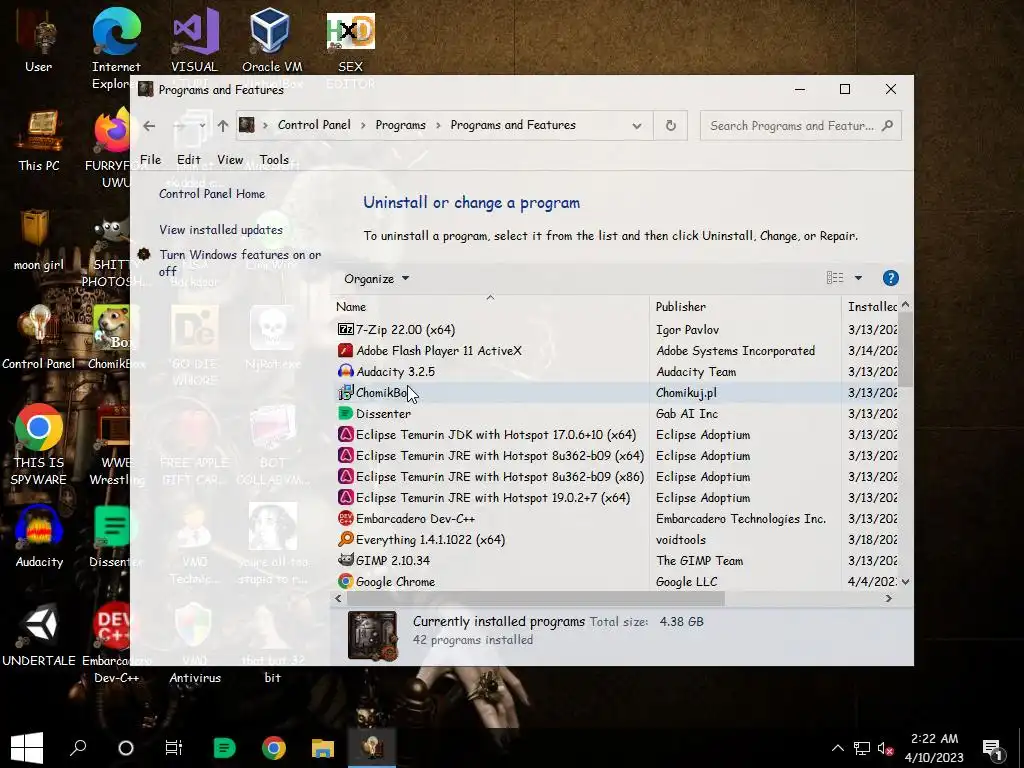Viewport: 1024px width, 768px height.
Task: Open the Audacity desktop shortcut
Action: tap(39, 537)
